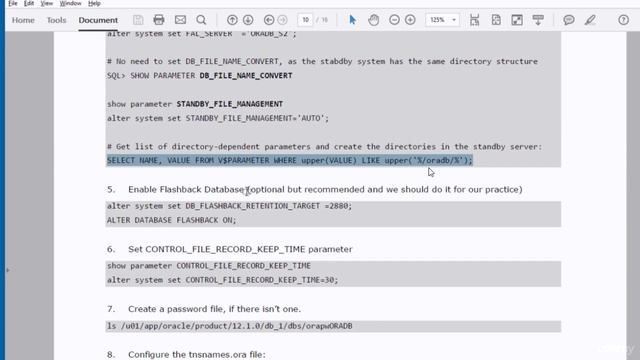Switch to the Tools tab
Screen dimensions: 640x360
56,20
